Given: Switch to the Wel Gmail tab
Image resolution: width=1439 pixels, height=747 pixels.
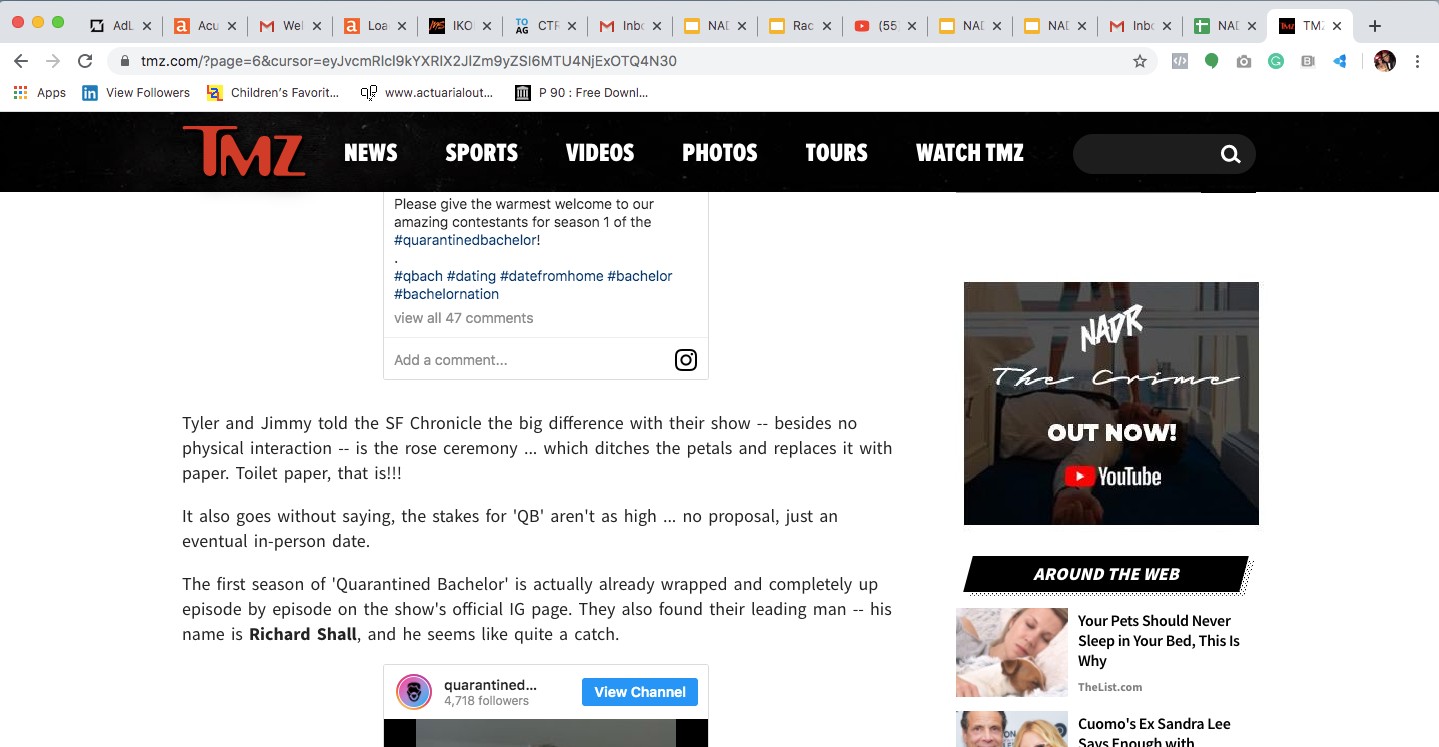Looking at the screenshot, I should coord(282,26).
